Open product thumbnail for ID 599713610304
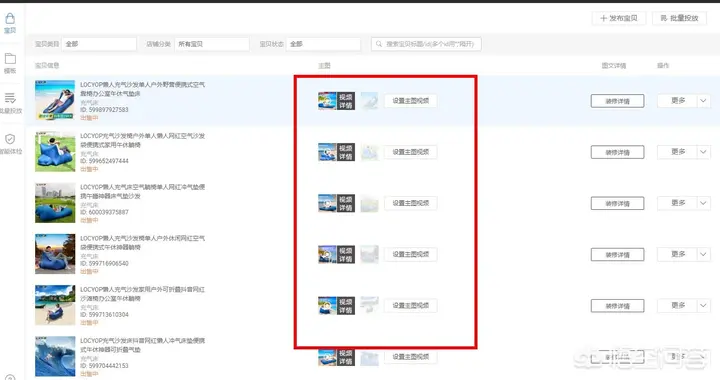 tap(55, 305)
